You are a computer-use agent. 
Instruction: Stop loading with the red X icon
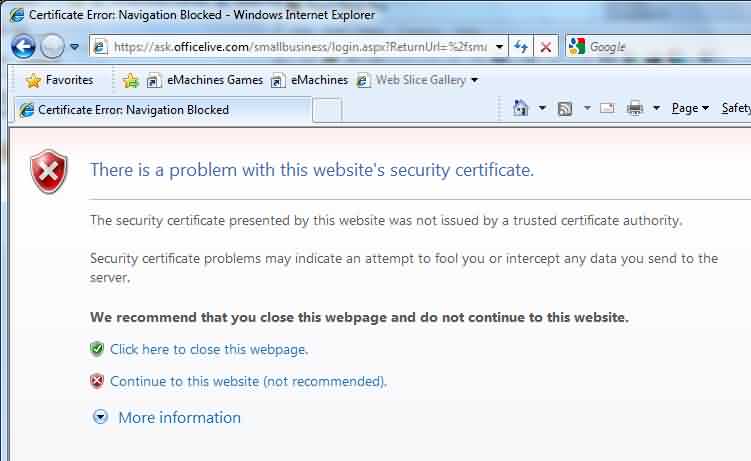tap(545, 47)
